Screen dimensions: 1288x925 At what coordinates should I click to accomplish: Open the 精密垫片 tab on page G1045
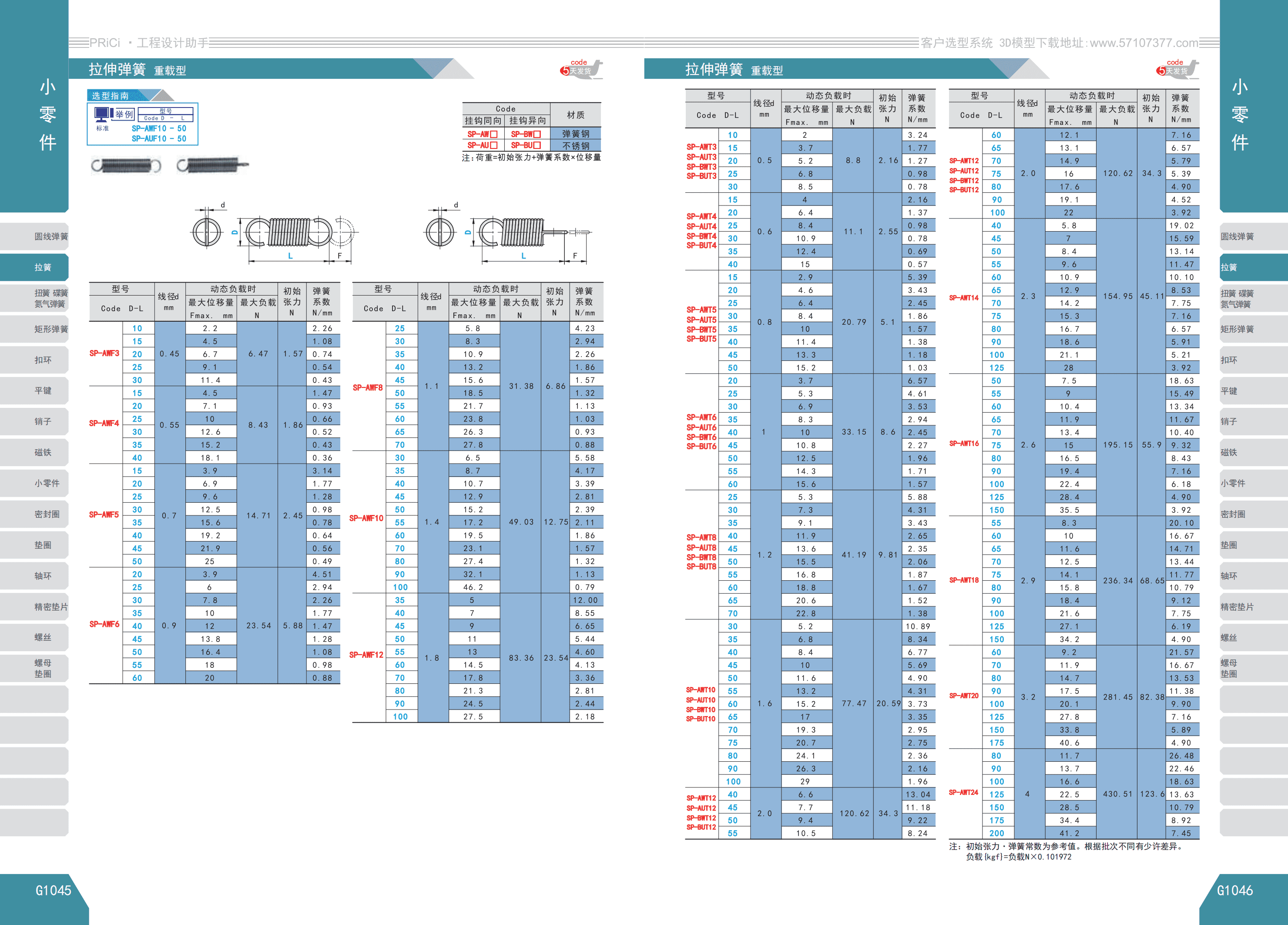pos(35,606)
